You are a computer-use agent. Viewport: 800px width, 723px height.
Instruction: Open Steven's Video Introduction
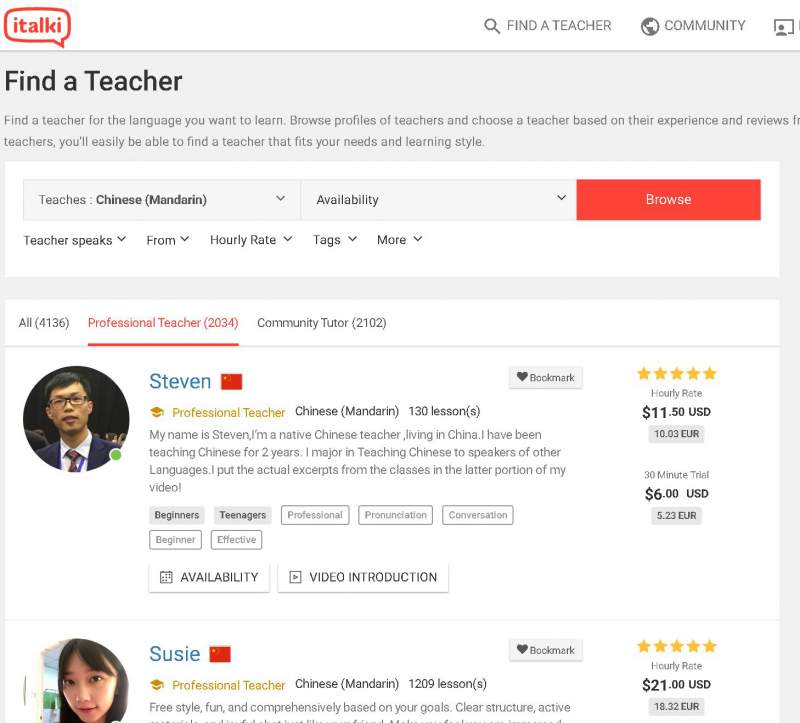pyautogui.click(x=363, y=577)
